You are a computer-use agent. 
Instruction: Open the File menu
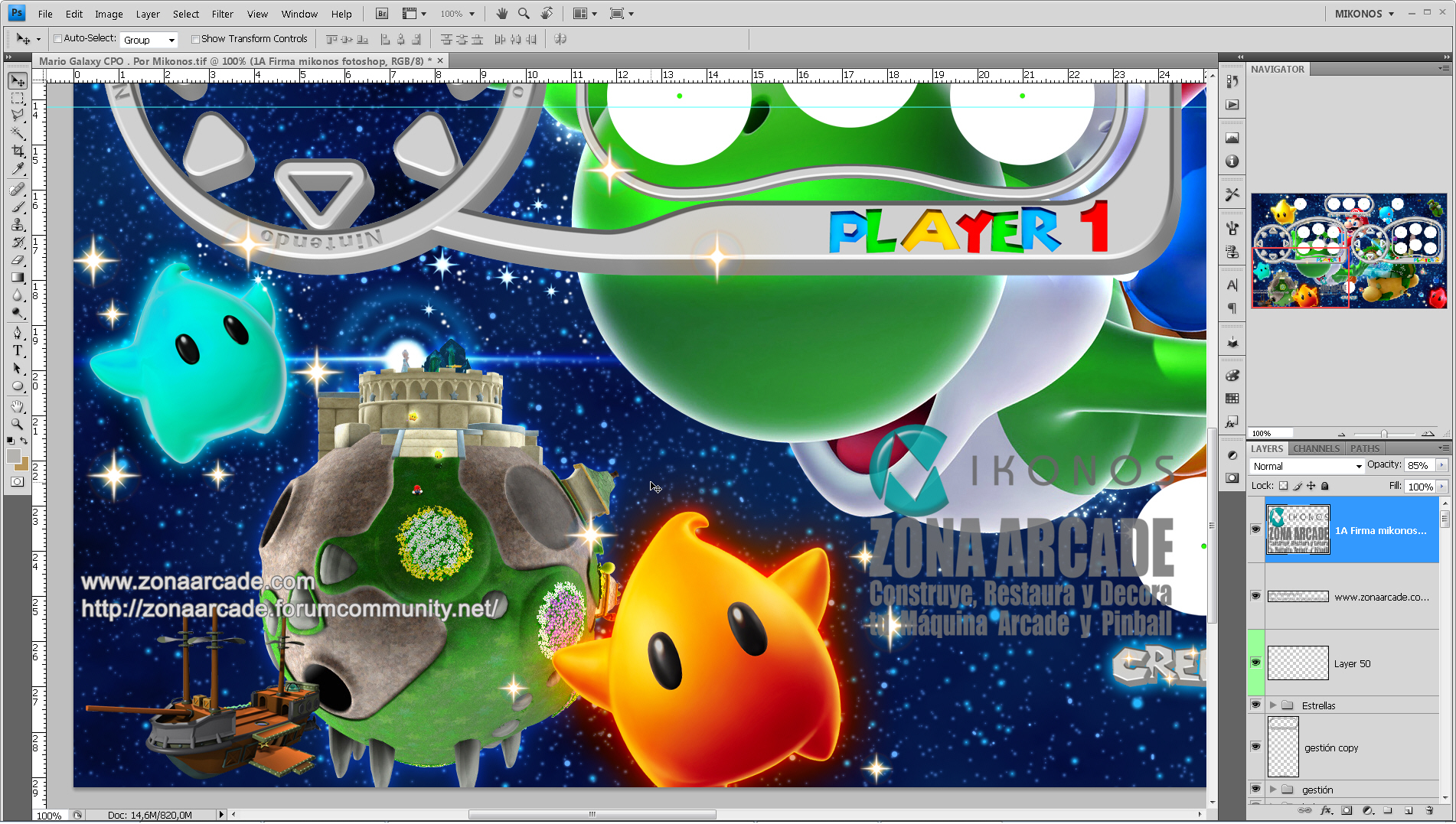(45, 14)
